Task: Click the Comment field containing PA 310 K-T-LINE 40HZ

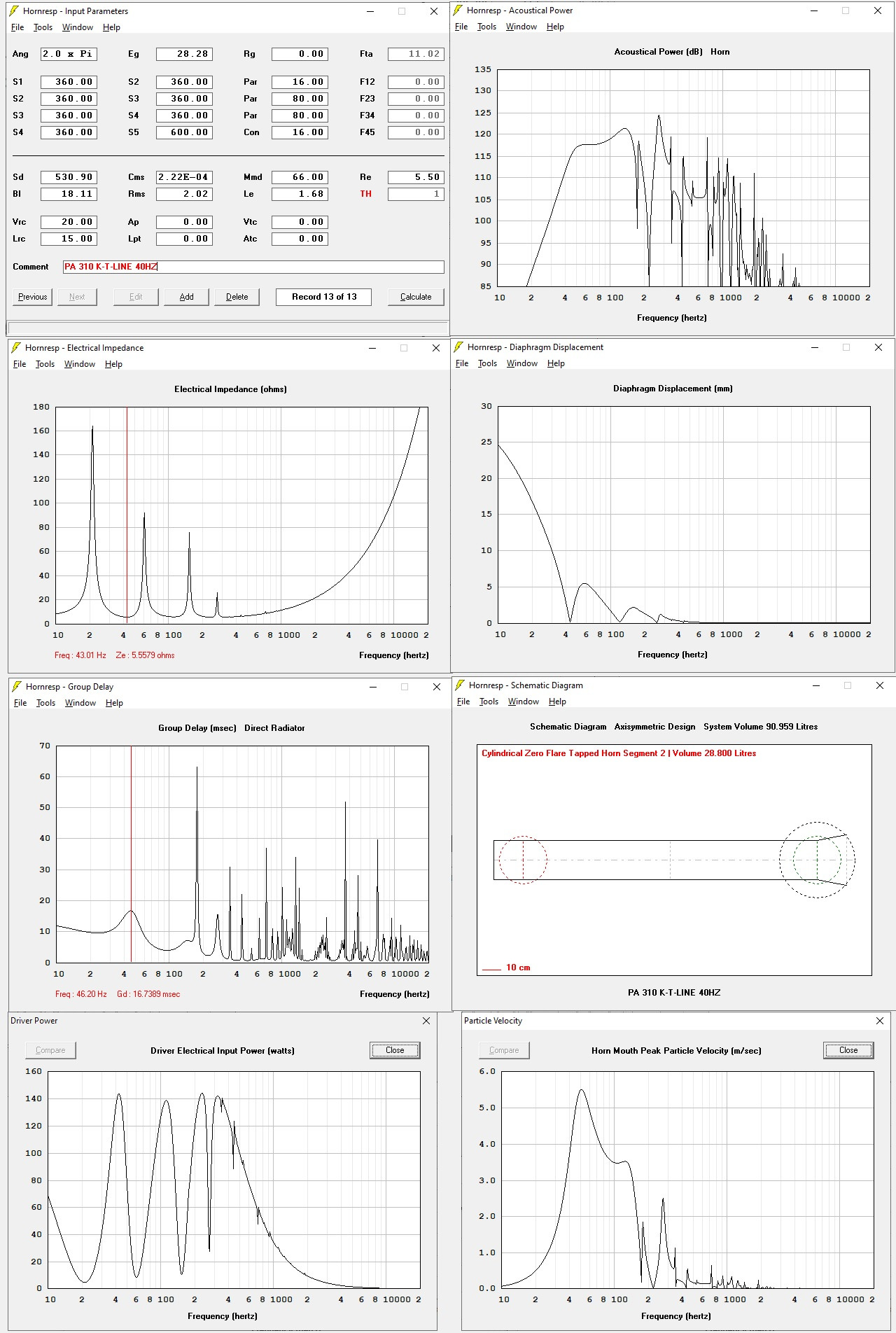Action: [253, 267]
